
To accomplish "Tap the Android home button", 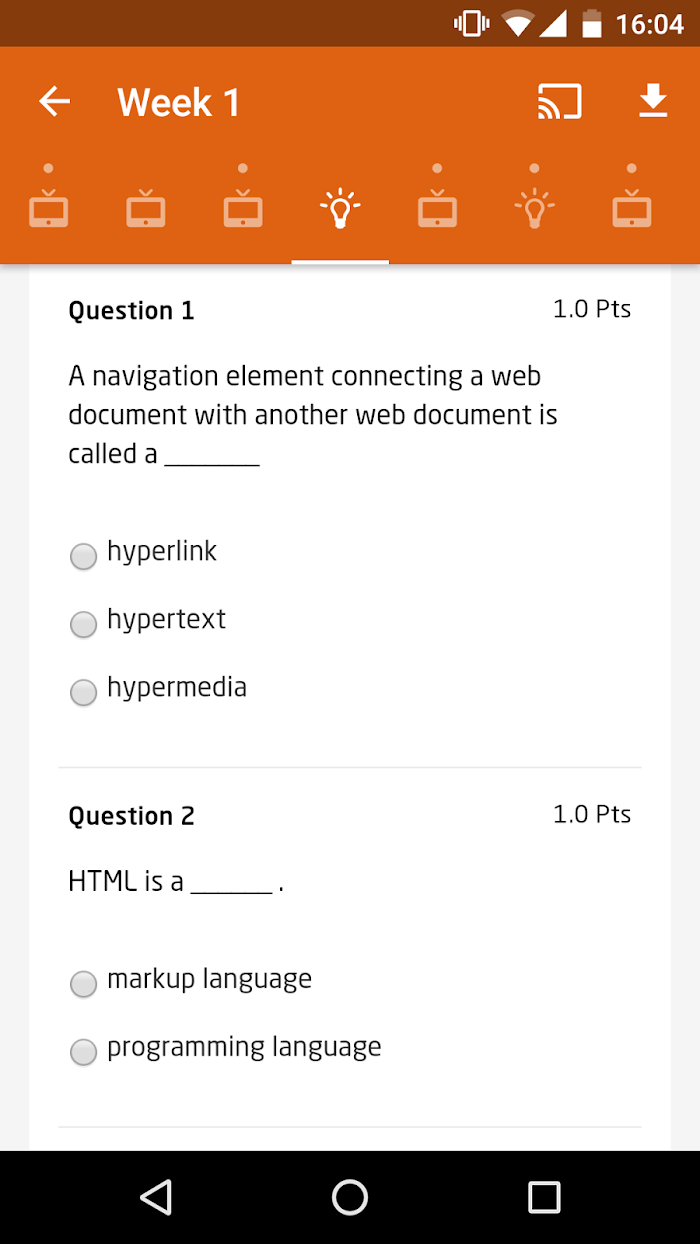I will click(x=350, y=1196).
